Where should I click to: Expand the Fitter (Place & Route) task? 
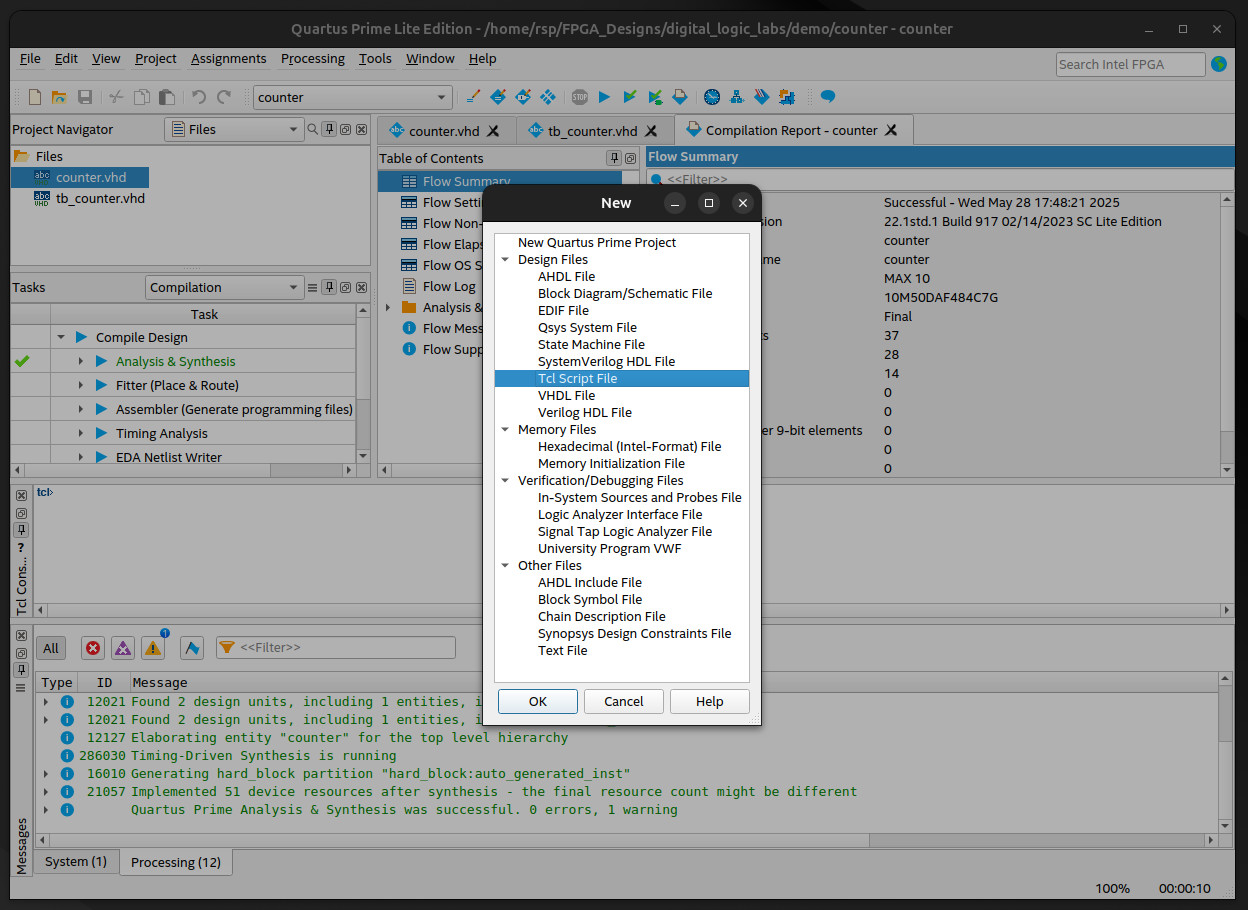[81, 385]
